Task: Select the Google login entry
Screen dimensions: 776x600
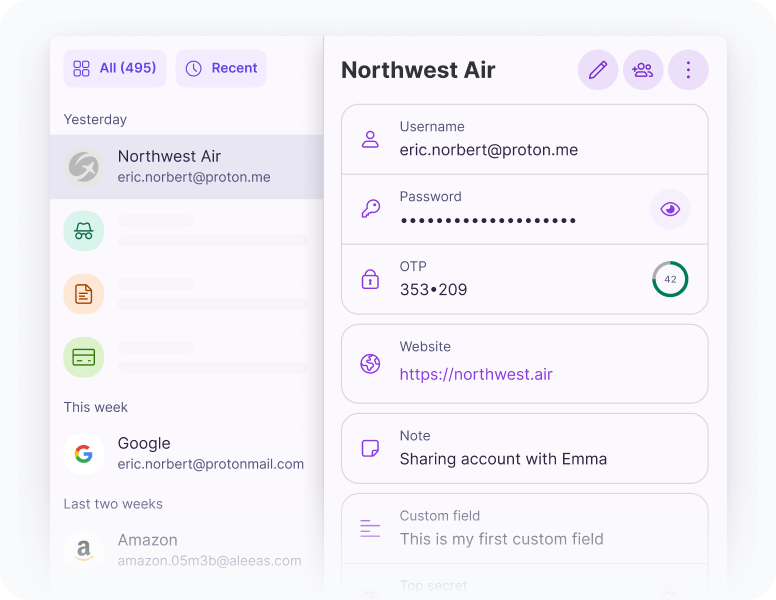Action: tap(186, 453)
